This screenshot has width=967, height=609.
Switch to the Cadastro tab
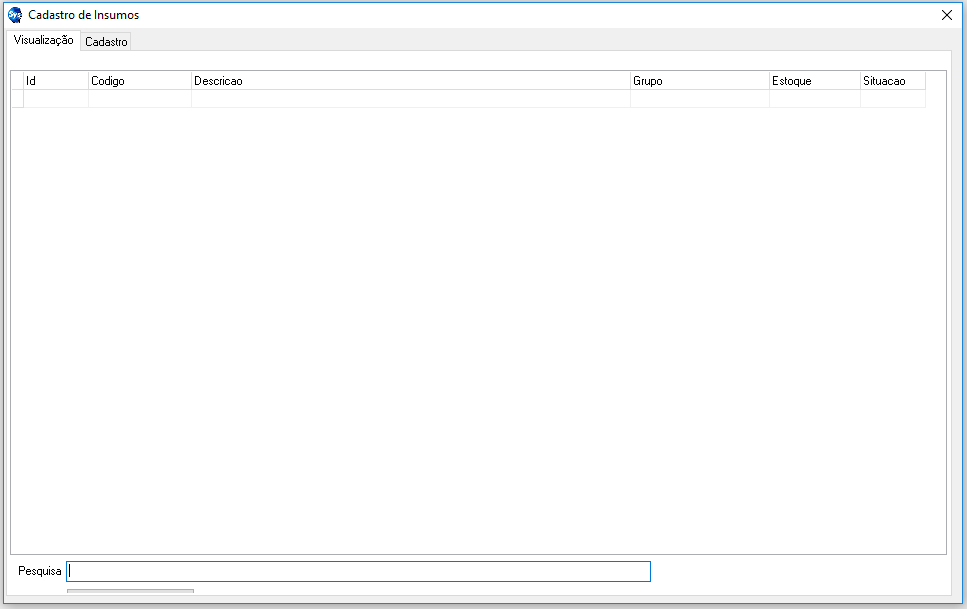point(106,42)
